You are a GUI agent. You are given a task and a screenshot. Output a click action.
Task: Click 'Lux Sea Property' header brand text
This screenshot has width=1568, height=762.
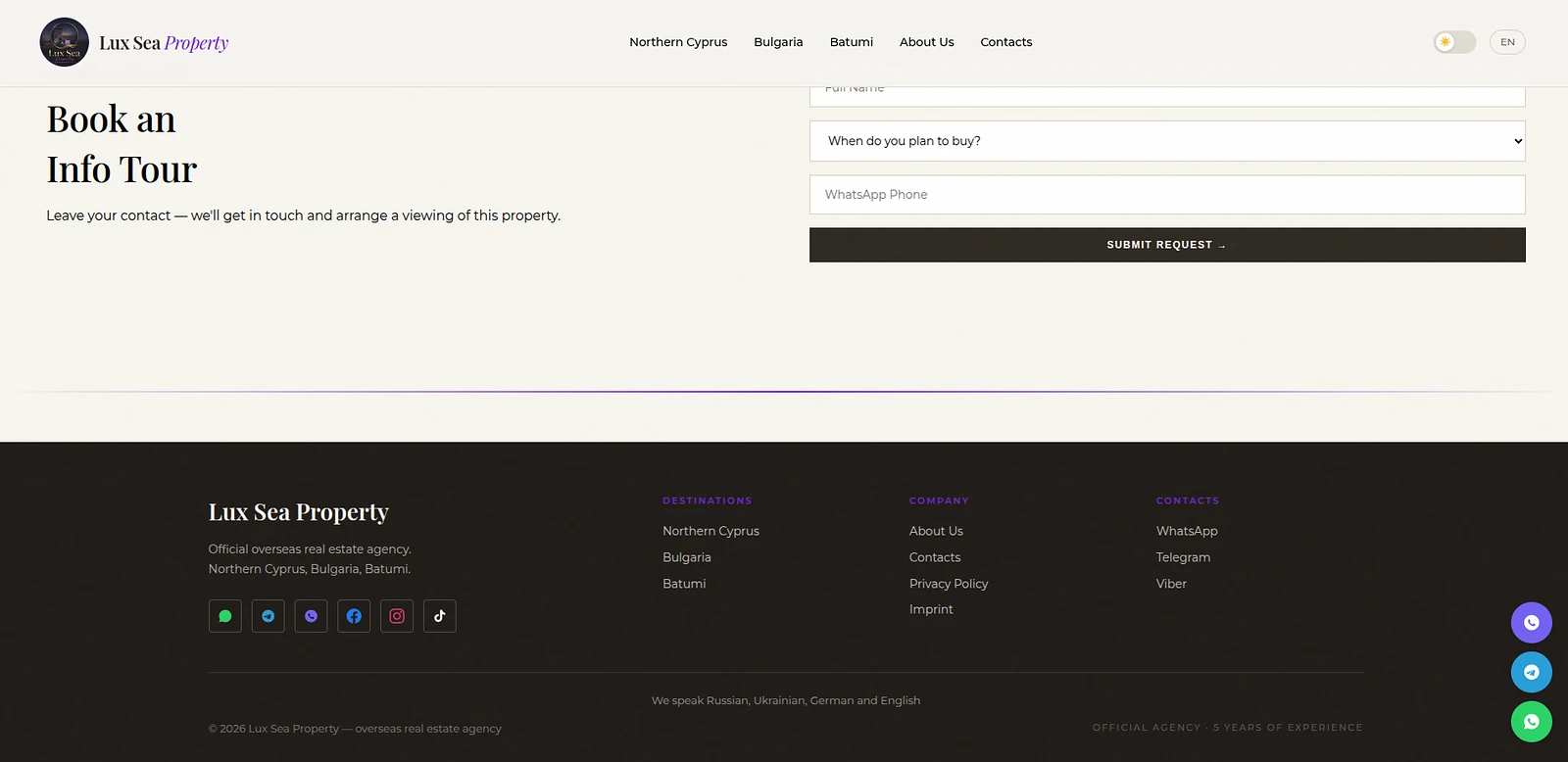tap(164, 43)
